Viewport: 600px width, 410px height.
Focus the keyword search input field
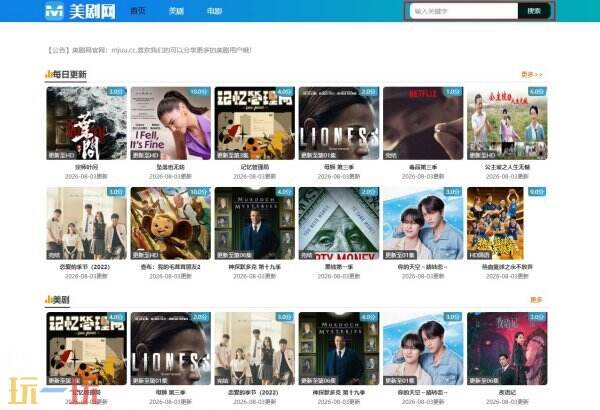[464, 11]
